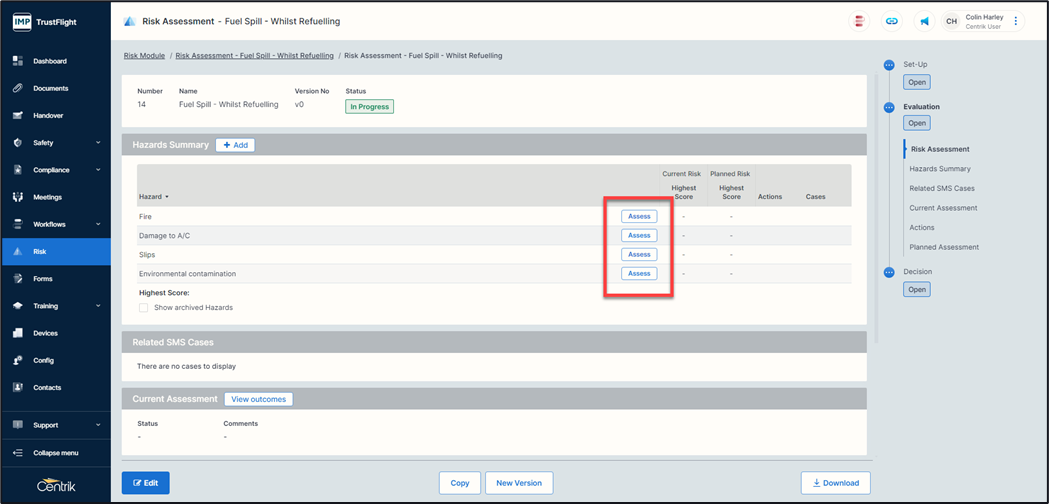Open the Forms menu item
Screen dimensions: 1049x504
(43, 279)
